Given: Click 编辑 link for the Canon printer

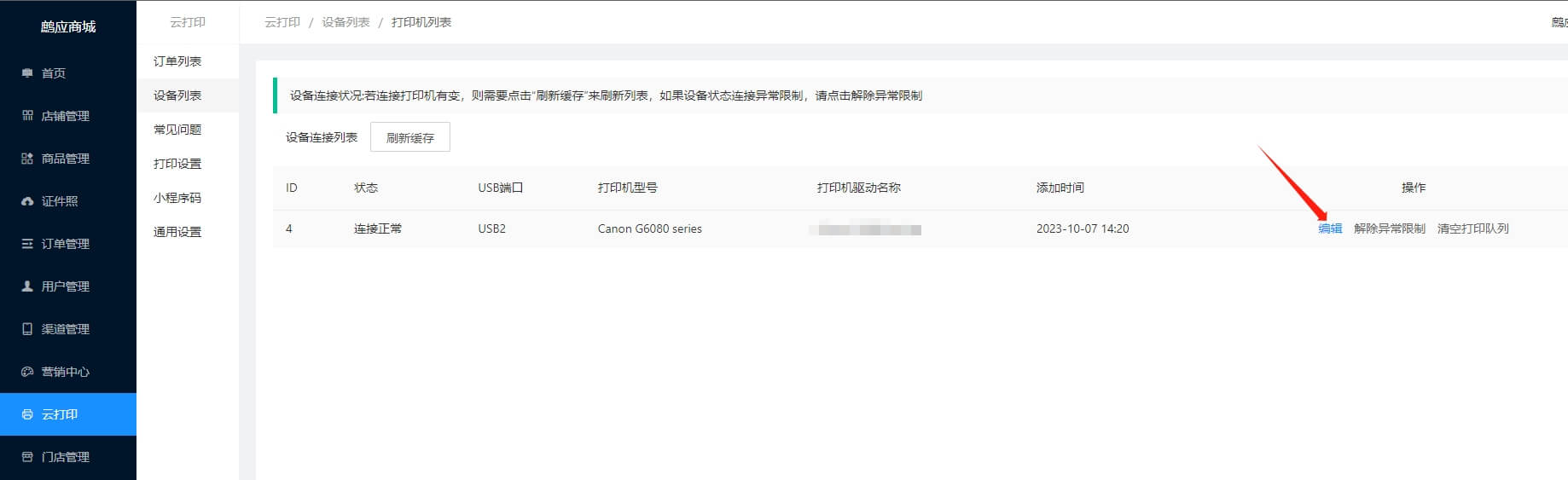Looking at the screenshot, I should 1330,228.
